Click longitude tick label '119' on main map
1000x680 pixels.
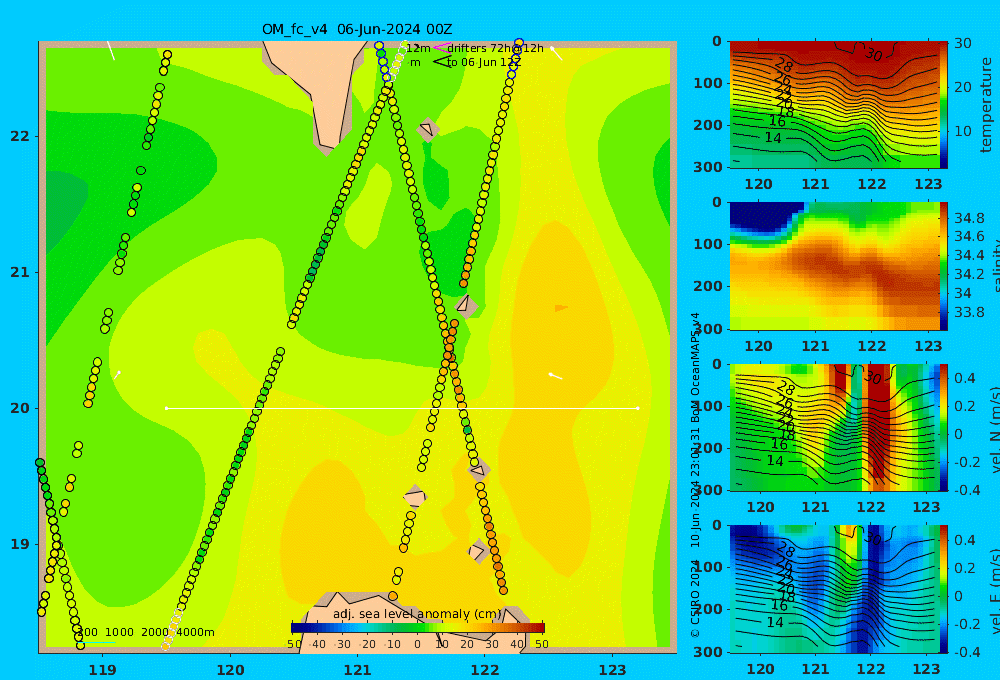coord(102,670)
